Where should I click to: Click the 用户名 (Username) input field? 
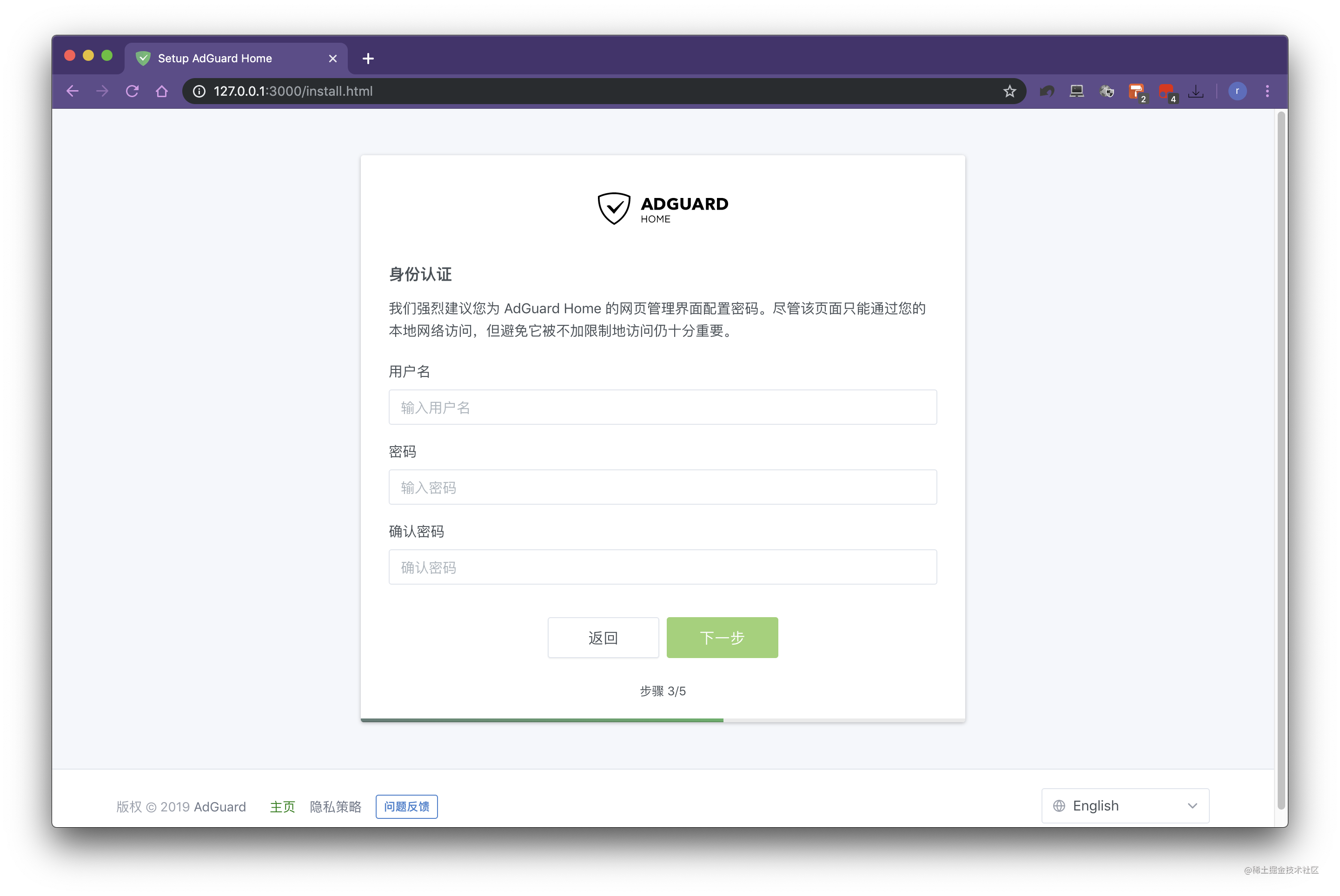(662, 407)
